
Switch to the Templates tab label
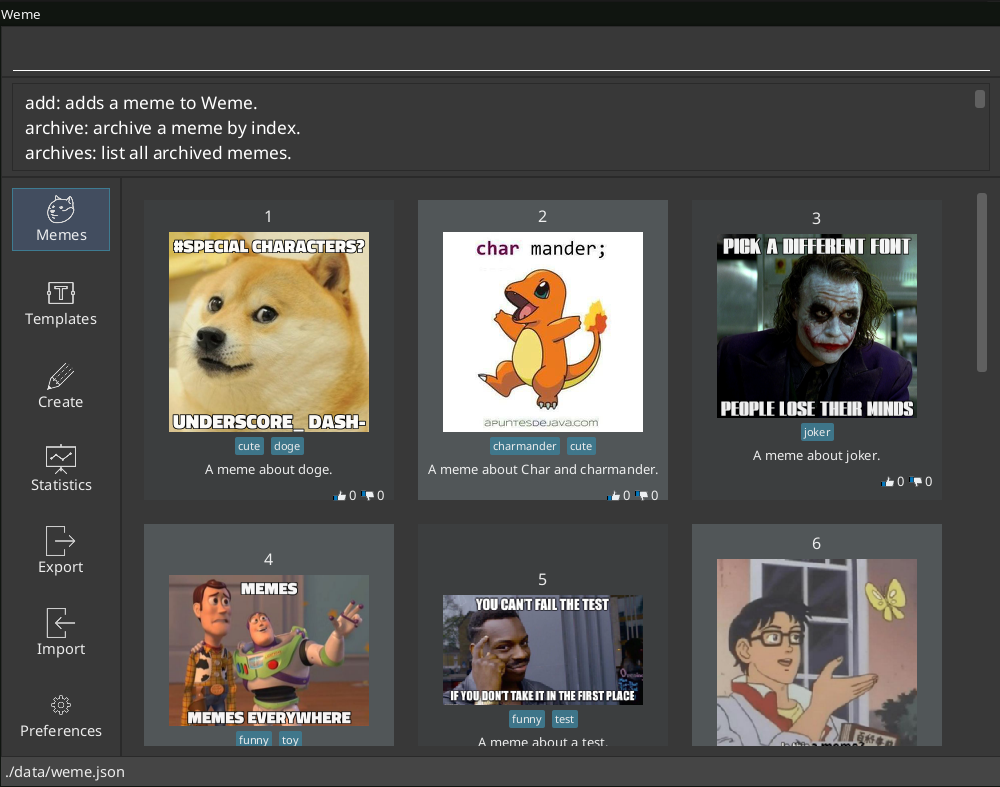pyautogui.click(x=61, y=318)
